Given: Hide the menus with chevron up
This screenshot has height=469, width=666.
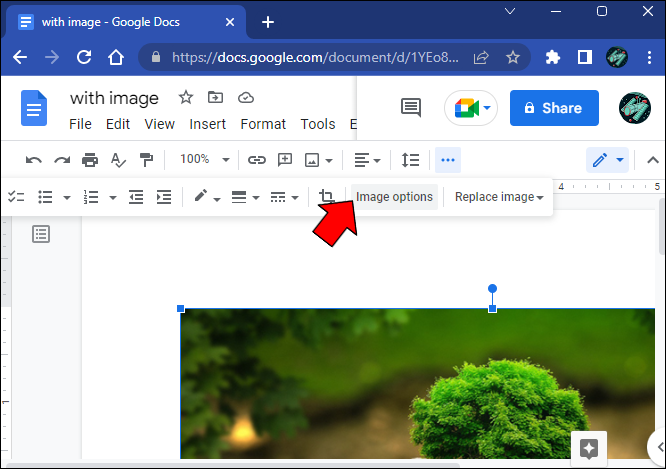Looking at the screenshot, I should click(652, 160).
